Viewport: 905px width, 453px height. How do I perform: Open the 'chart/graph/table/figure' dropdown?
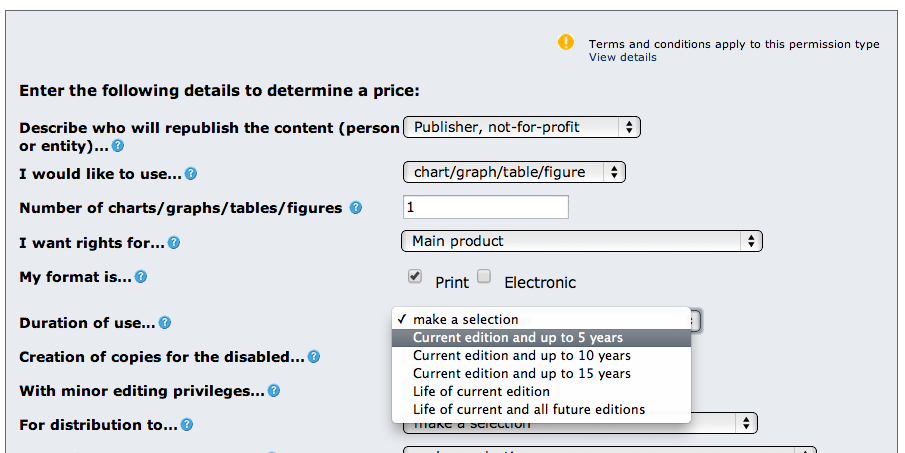514,172
